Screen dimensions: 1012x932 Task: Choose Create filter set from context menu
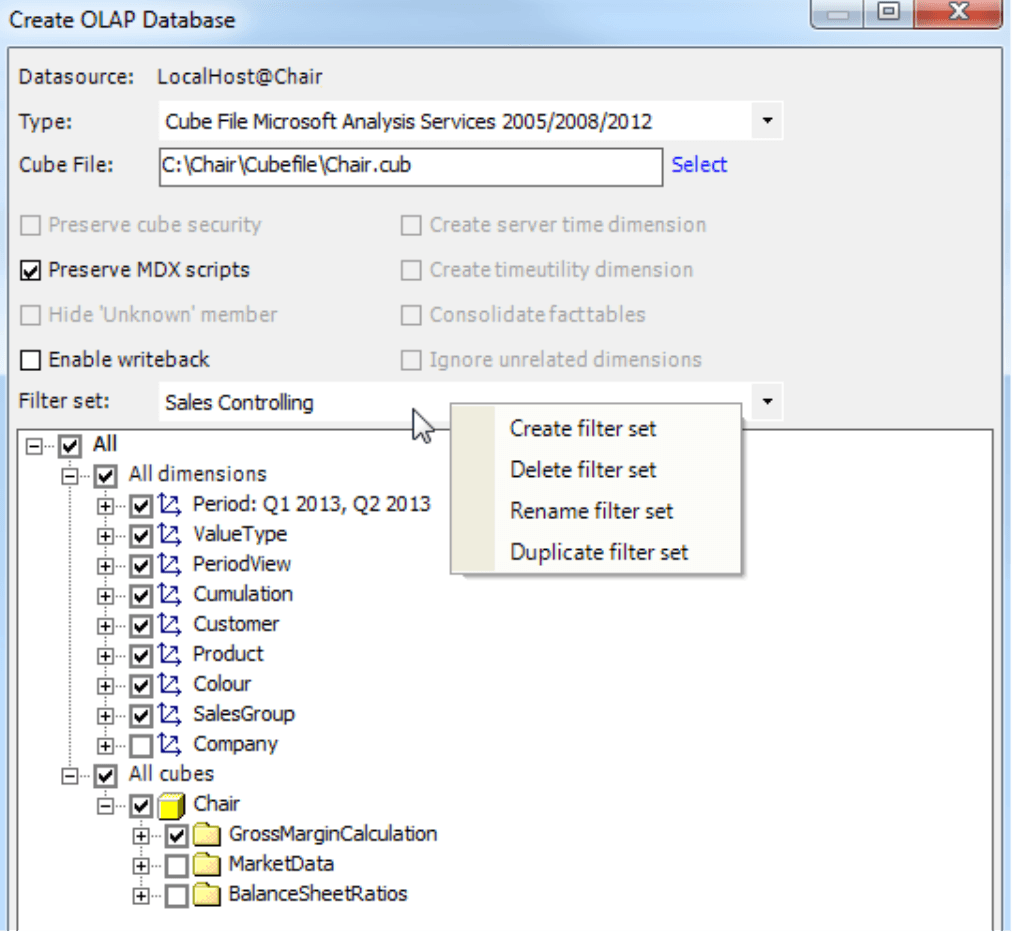tap(583, 429)
